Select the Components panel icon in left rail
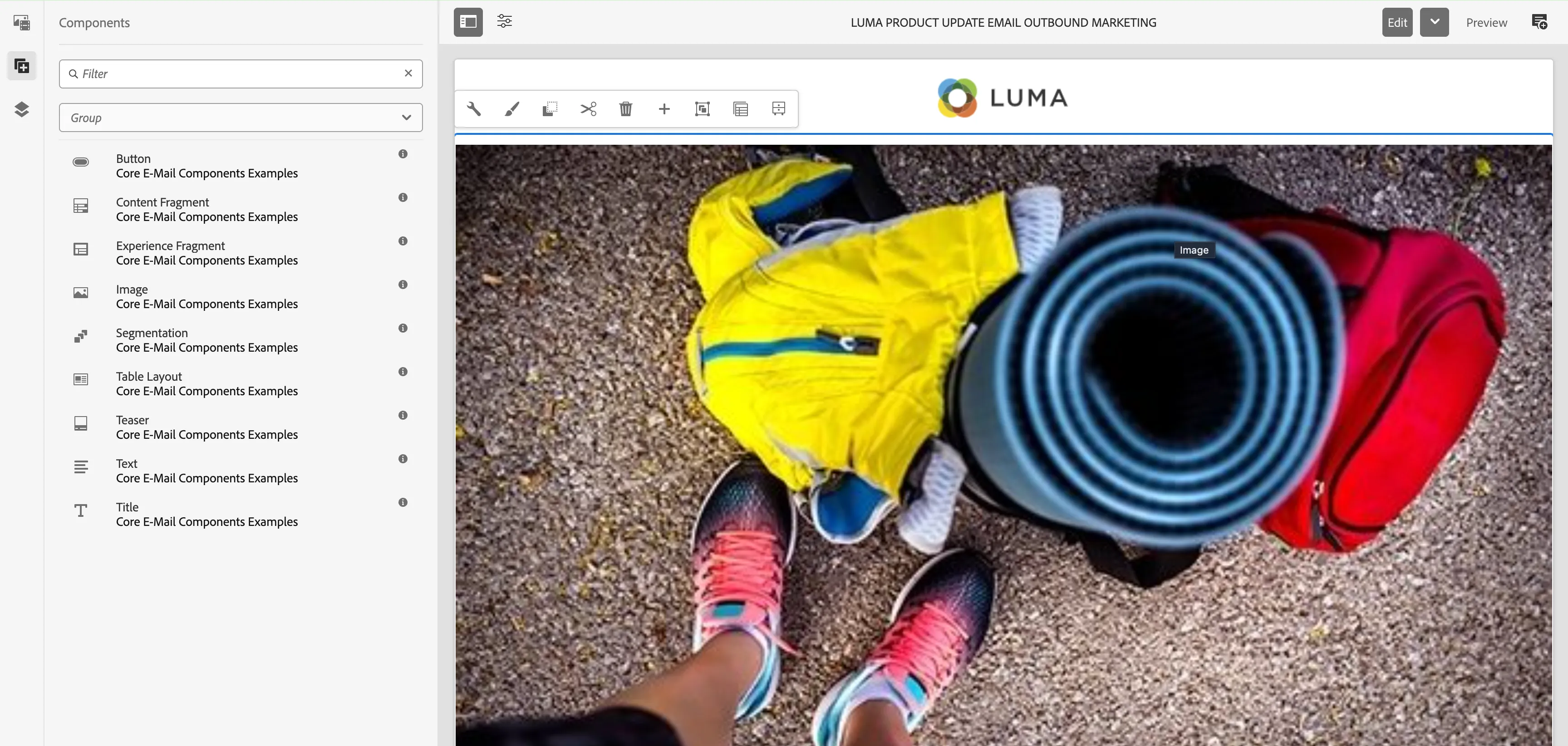 click(x=22, y=66)
